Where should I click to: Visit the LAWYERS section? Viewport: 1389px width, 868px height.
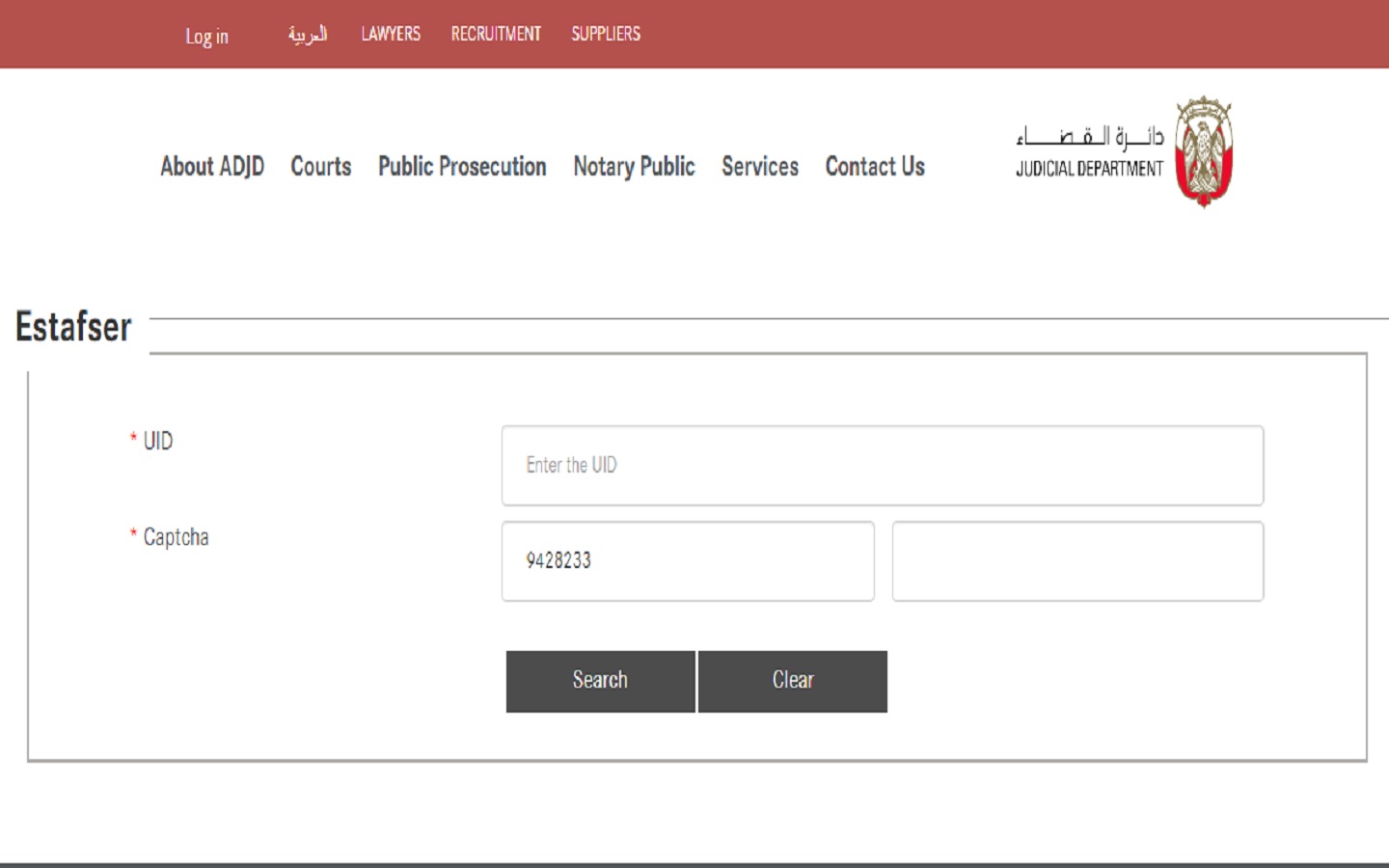390,34
